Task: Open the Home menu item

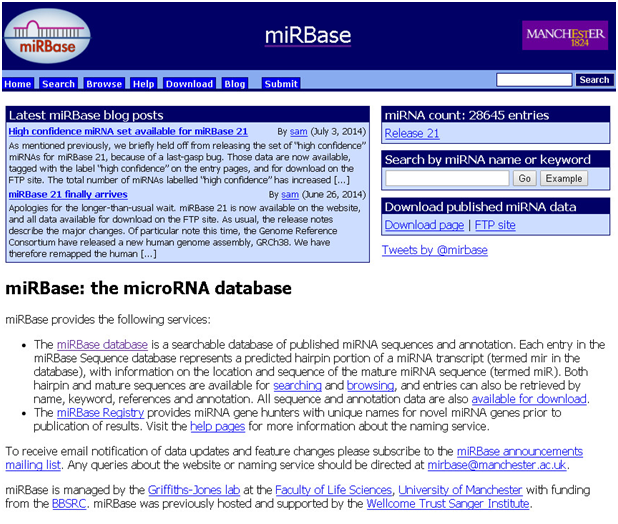Action: (x=18, y=84)
